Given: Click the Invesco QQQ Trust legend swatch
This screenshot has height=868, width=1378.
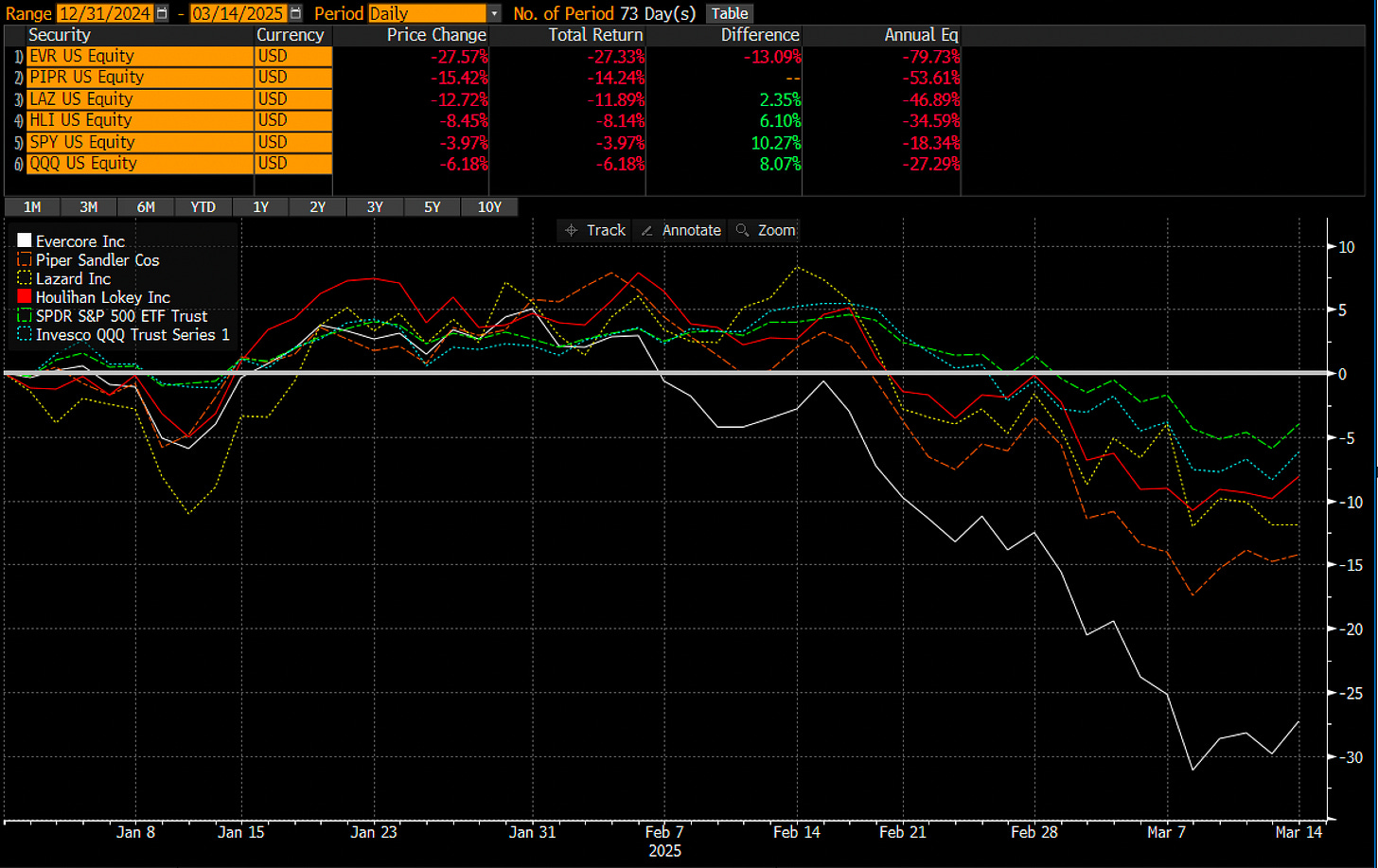Looking at the screenshot, I should tap(25, 334).
